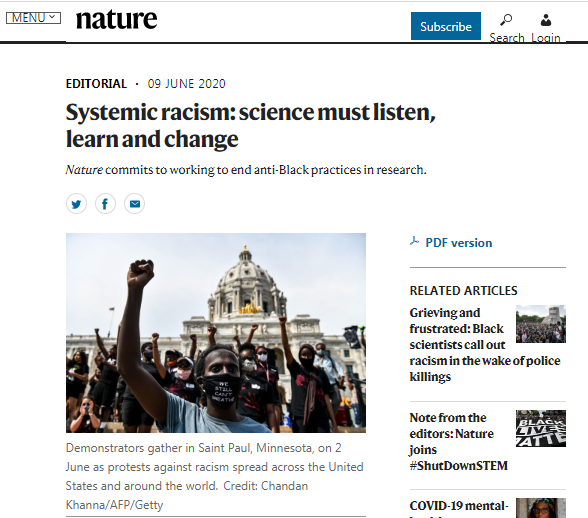Share article via Twitter icon

click(76, 204)
